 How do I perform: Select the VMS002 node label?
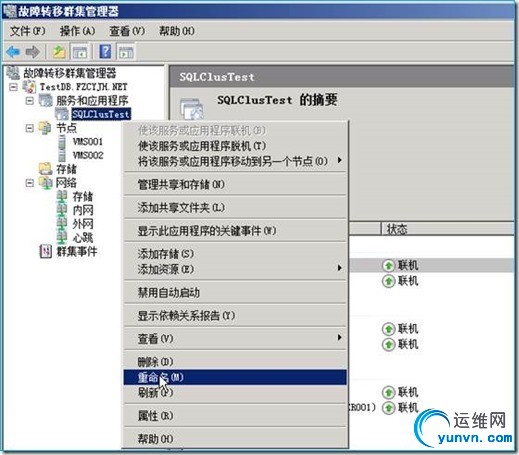88,155
